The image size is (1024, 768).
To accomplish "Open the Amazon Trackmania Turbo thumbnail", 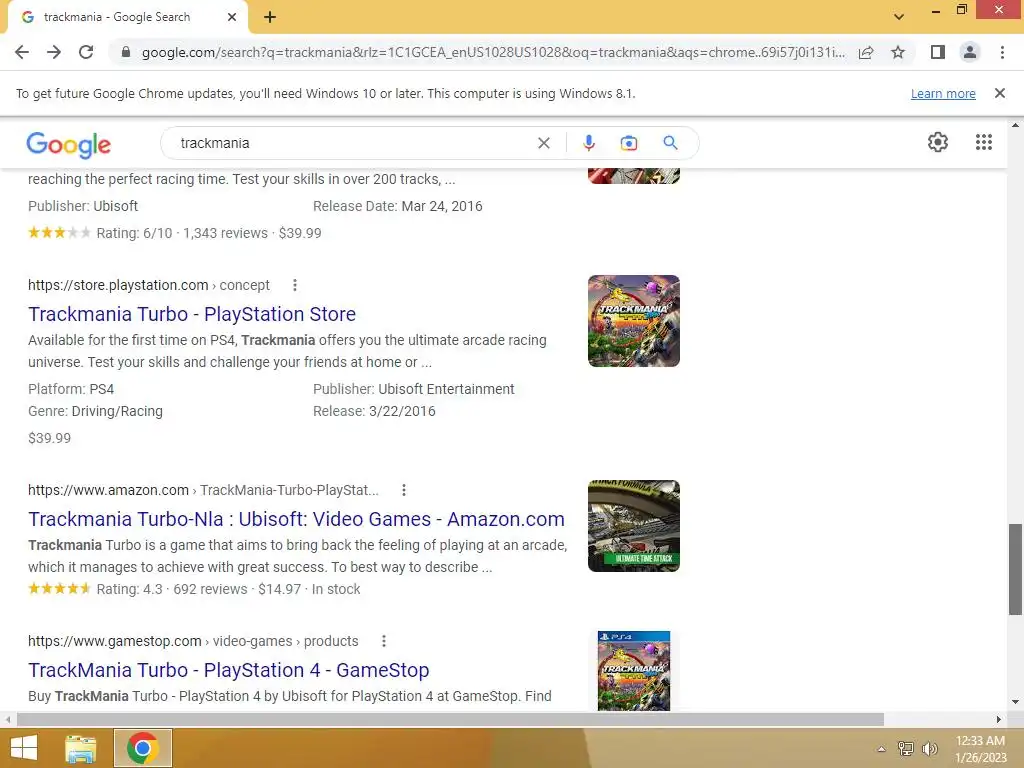I will 633,526.
